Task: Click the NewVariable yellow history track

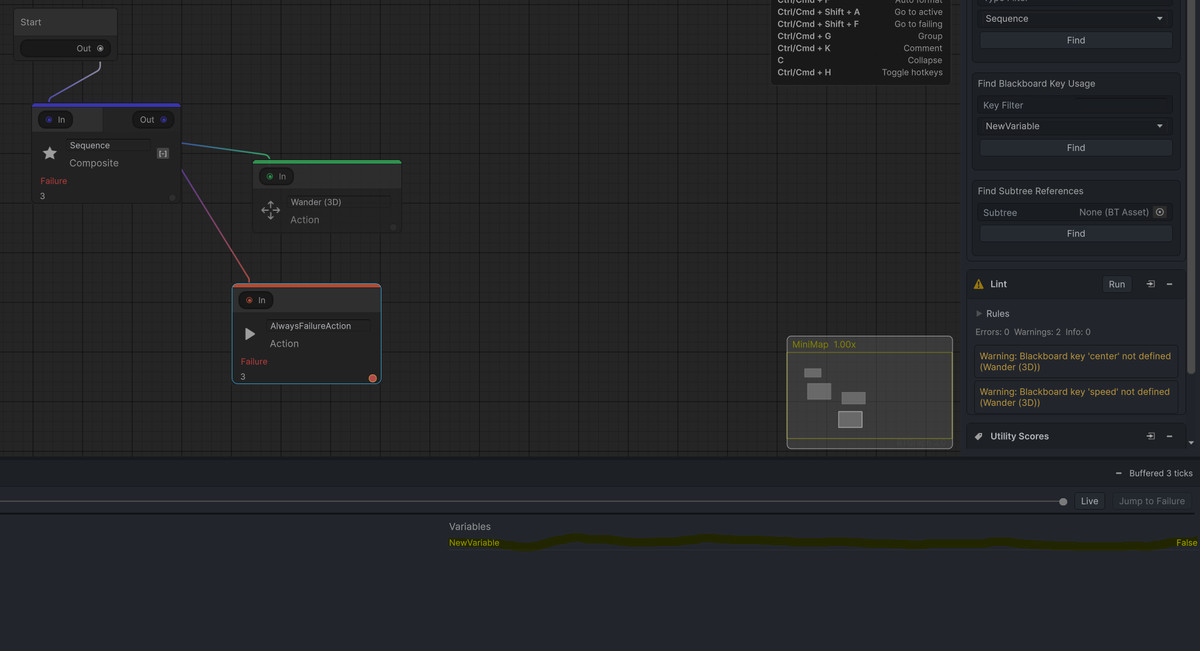Action: point(836,543)
